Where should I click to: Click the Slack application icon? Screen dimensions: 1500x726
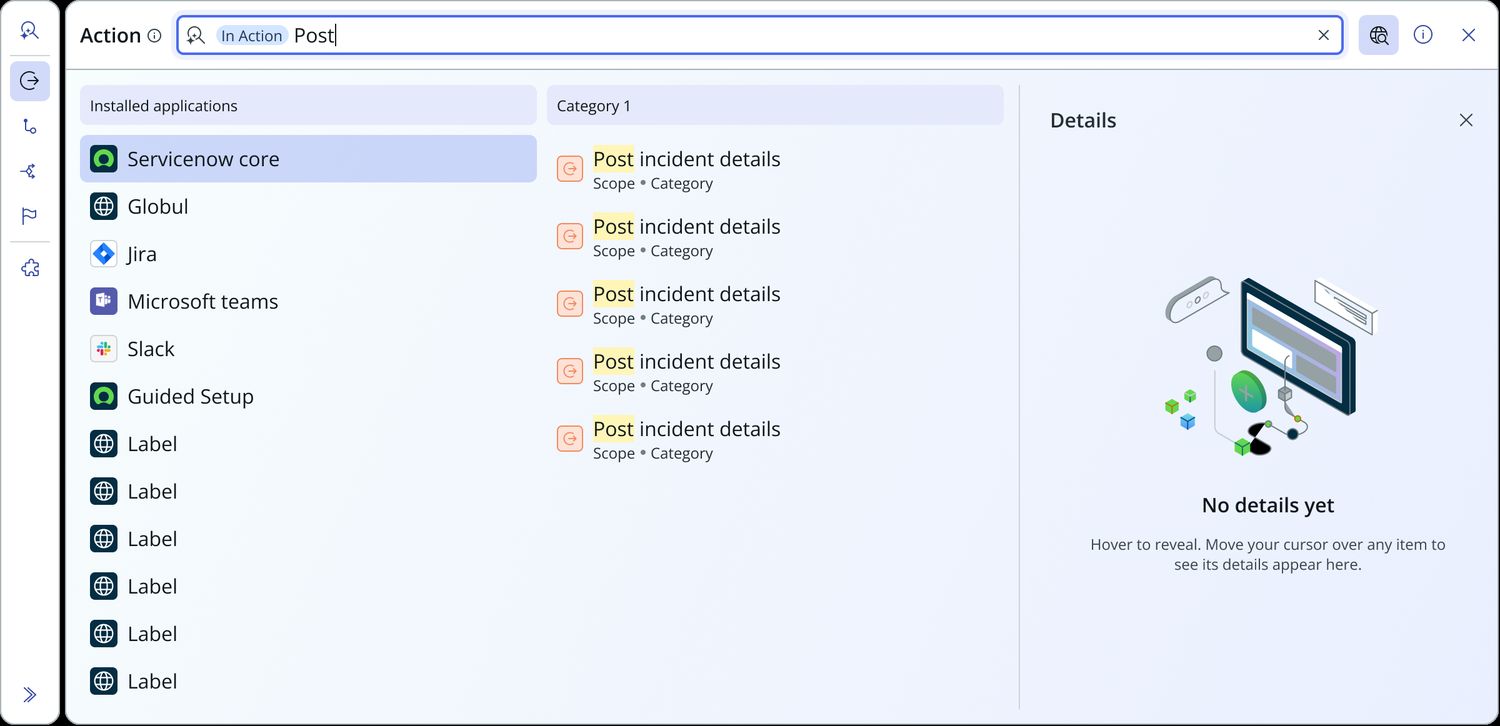tap(104, 349)
